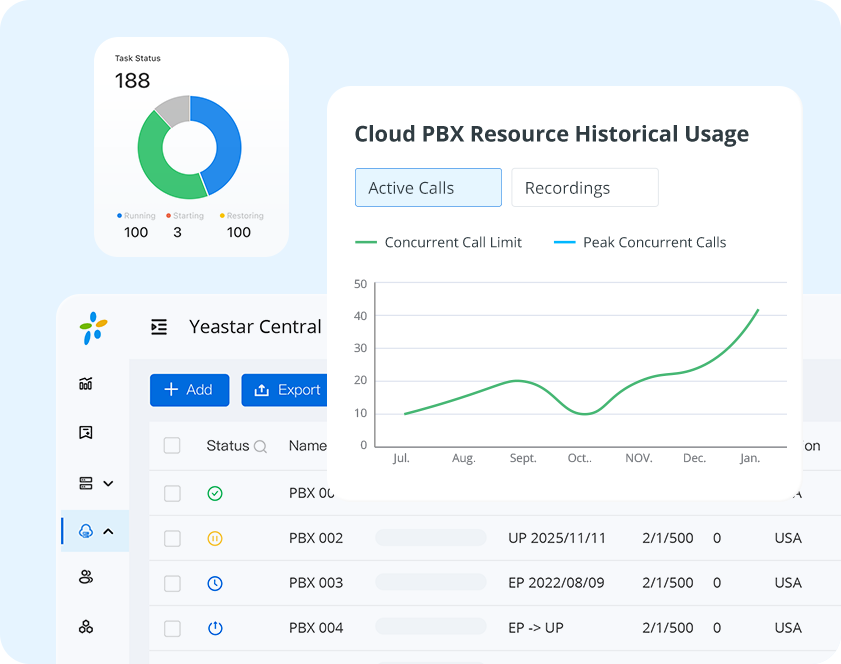
Task: Click the Yeastar logo in the sidebar
Action: (93, 328)
